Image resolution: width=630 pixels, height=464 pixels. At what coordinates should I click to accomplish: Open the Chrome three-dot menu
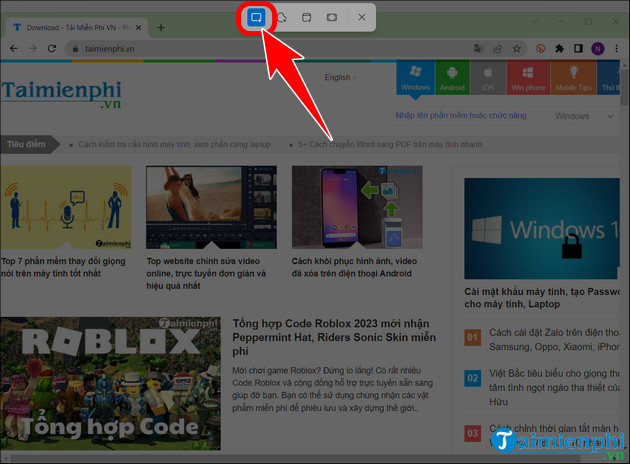coord(616,49)
